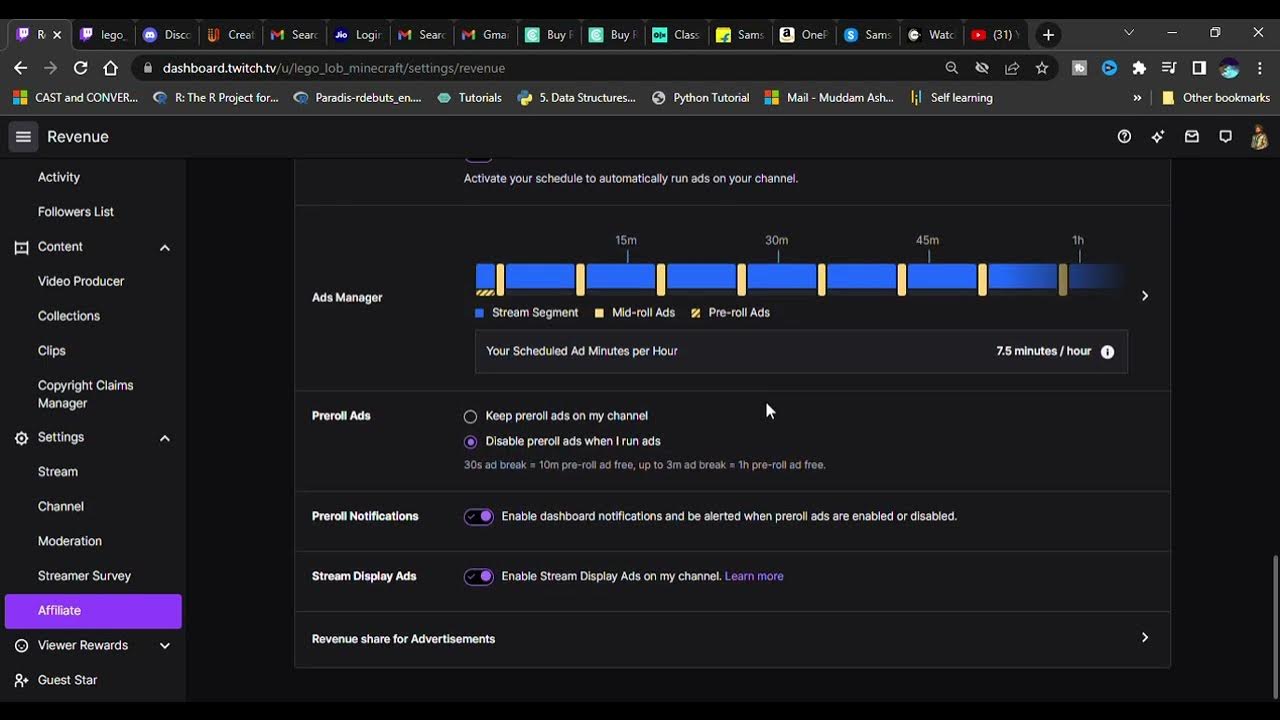Select the Affiliate sidebar item

(93, 611)
